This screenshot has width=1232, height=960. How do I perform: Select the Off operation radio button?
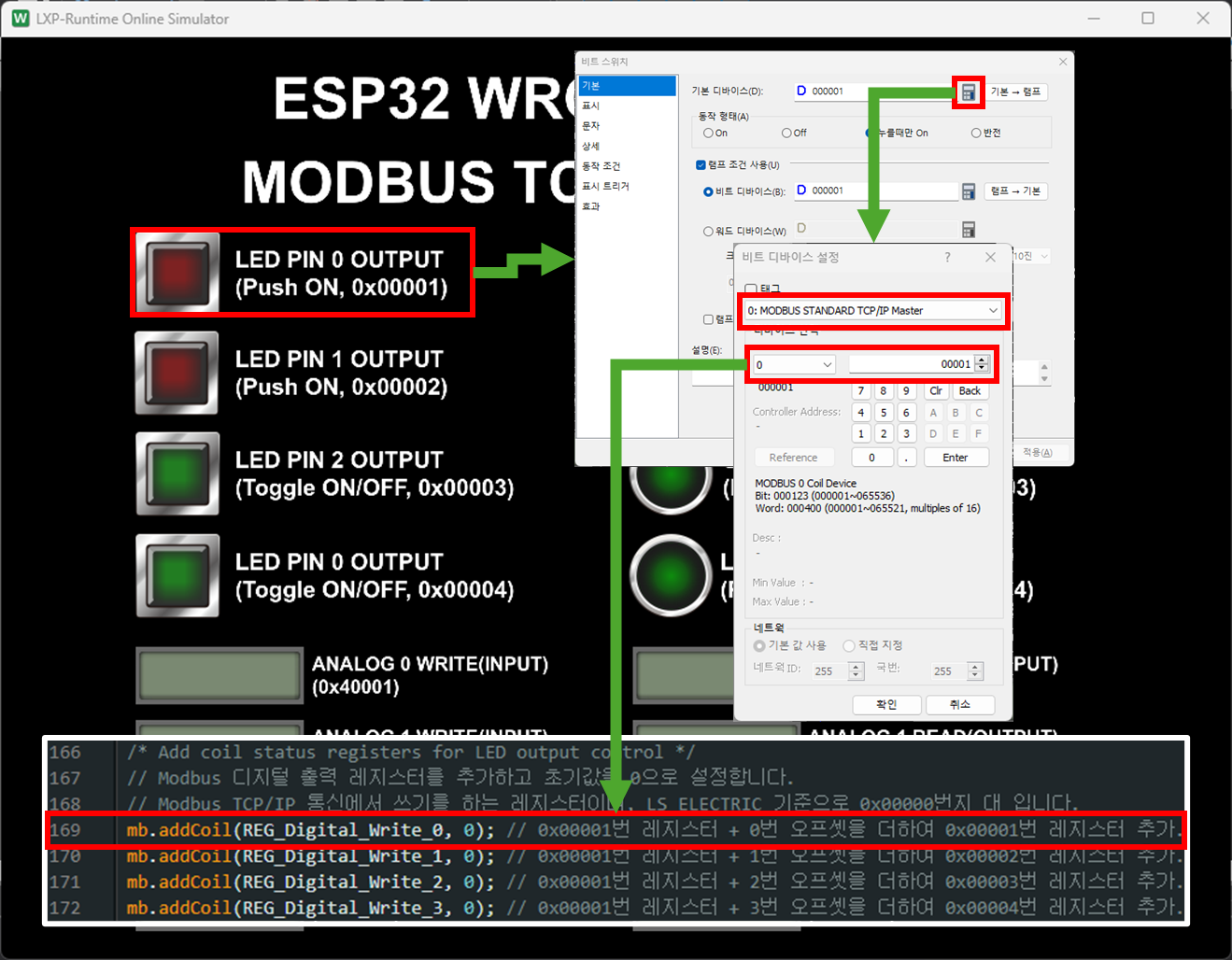(x=787, y=133)
